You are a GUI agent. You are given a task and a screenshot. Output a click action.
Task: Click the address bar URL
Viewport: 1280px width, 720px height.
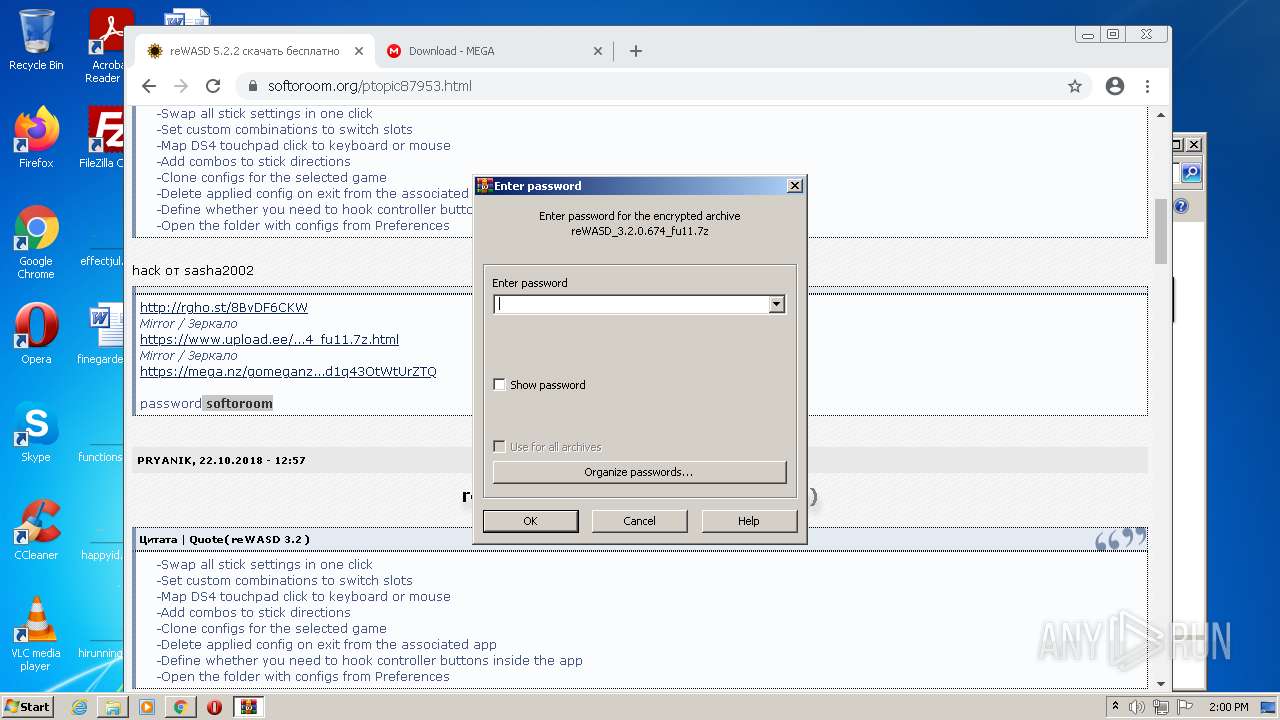370,86
